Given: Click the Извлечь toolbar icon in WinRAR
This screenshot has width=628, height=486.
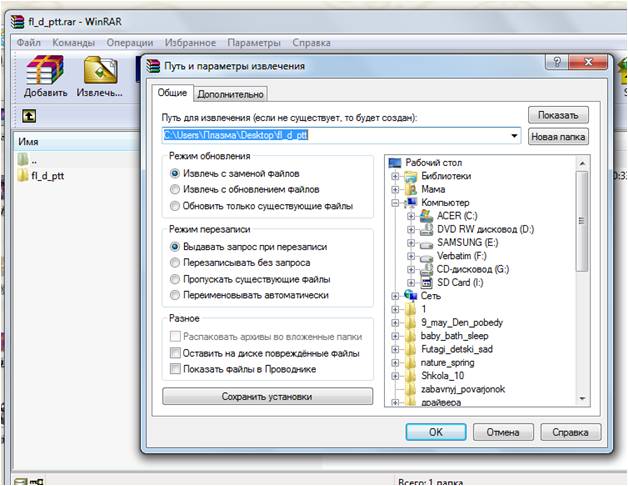Looking at the screenshot, I should (x=100, y=76).
